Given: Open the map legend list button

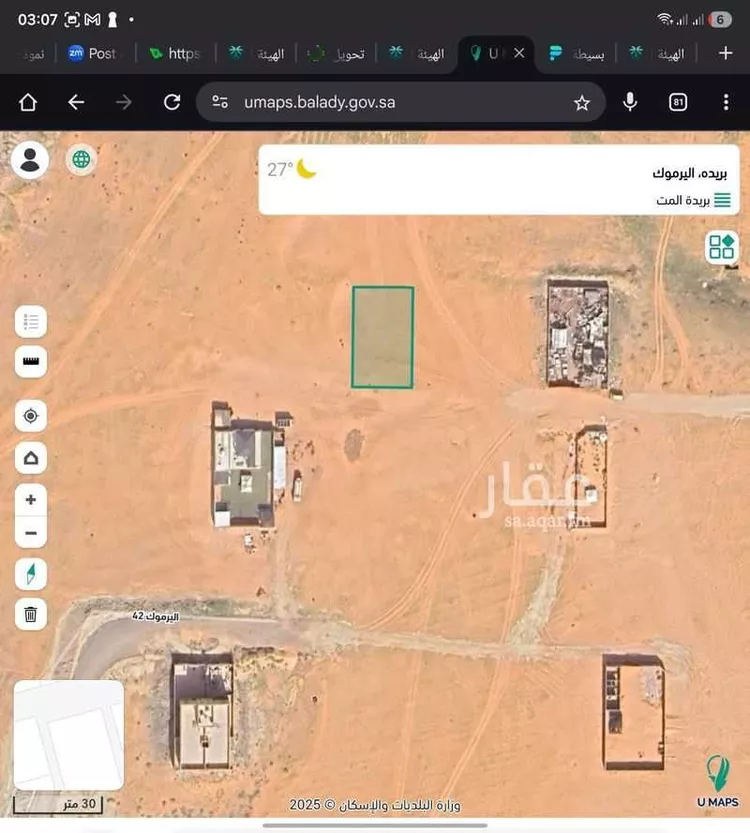Looking at the screenshot, I should click(x=30, y=322).
